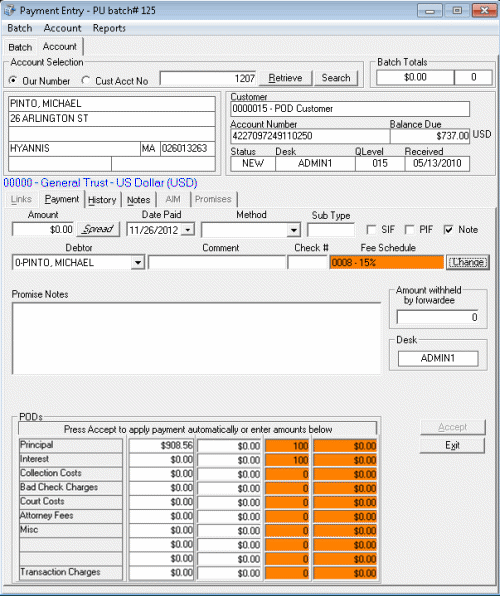Click the zip code 026013263 field
Screen dimensions: 500x596
(187, 149)
